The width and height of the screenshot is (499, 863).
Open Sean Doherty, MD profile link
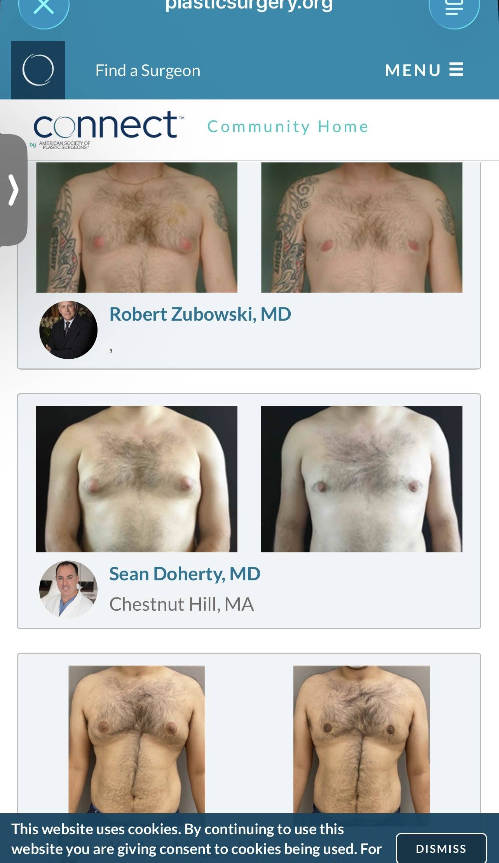[x=185, y=573]
